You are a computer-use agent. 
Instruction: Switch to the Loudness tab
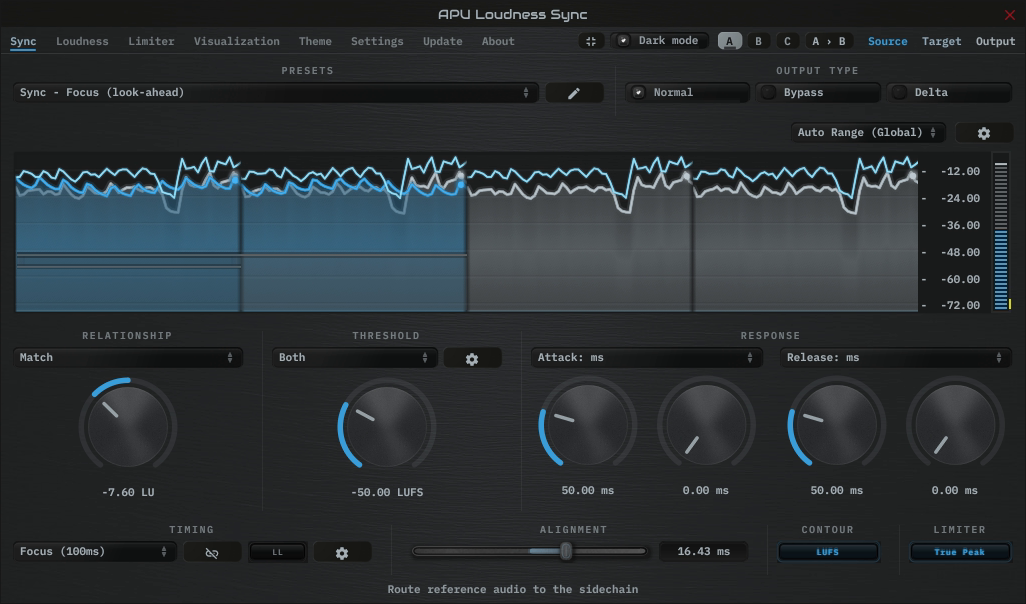pyautogui.click(x=82, y=41)
